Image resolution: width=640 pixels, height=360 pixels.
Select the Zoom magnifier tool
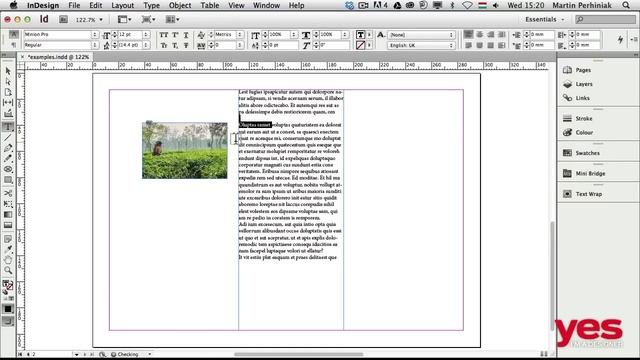pos(8,270)
